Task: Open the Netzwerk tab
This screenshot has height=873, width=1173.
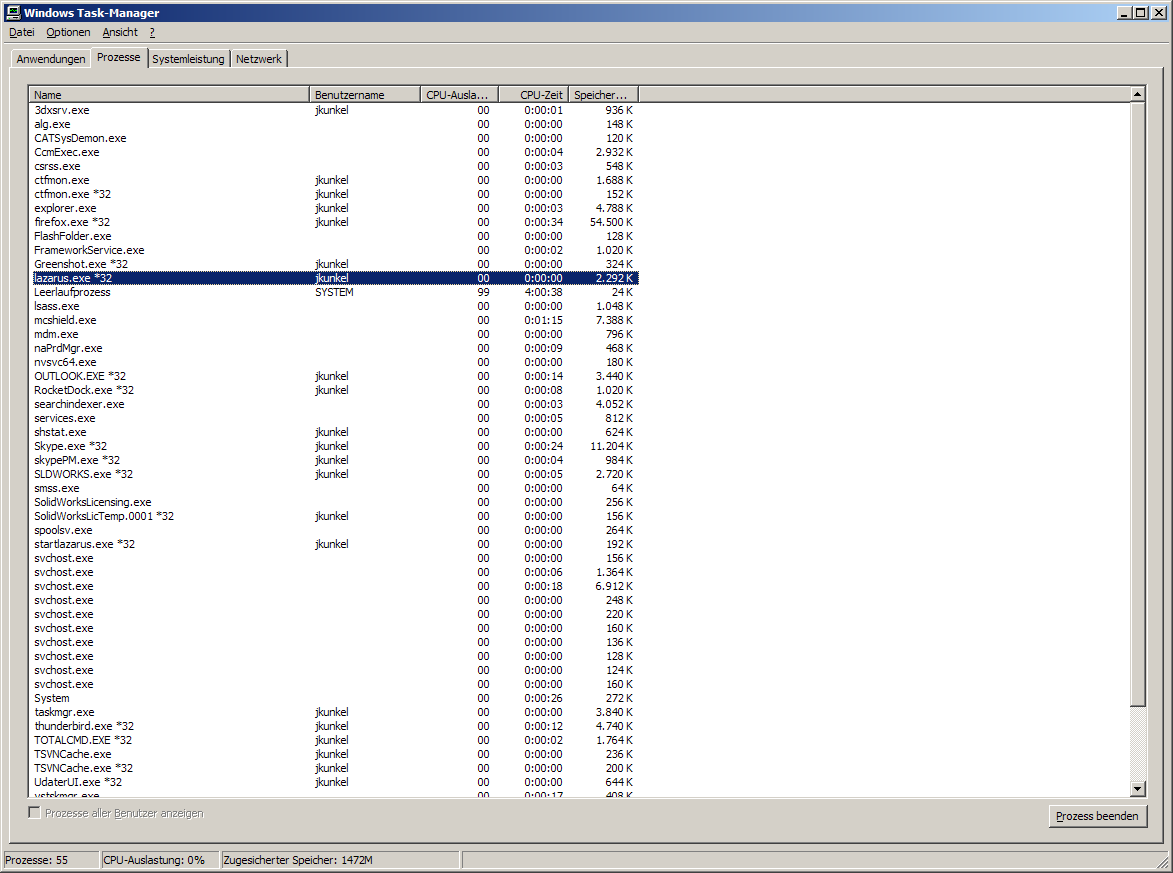Action: coord(259,59)
